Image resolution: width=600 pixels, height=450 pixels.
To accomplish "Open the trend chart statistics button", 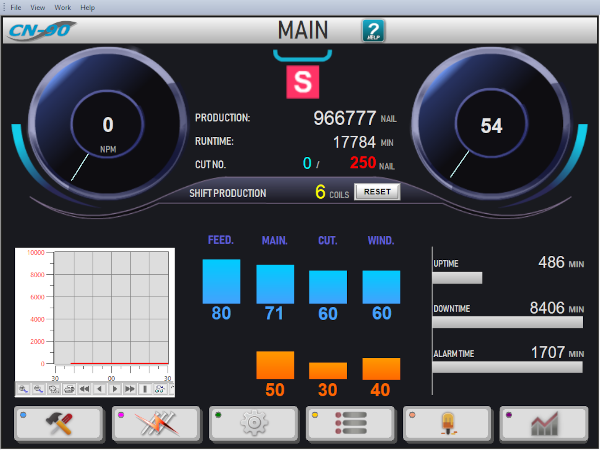I will (x=544, y=424).
